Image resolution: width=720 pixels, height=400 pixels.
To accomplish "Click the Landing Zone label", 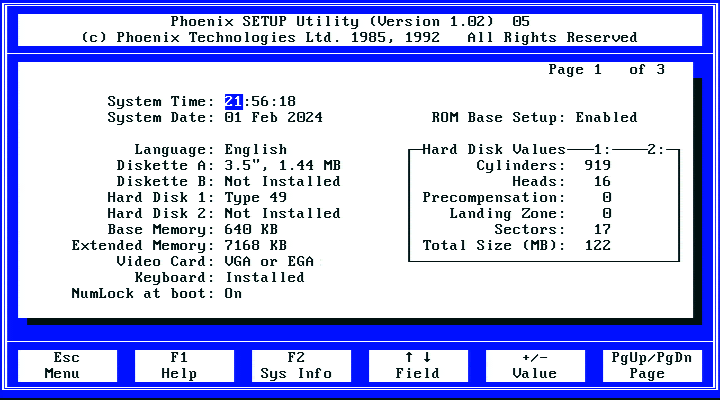I will pyautogui.click(x=507, y=214).
